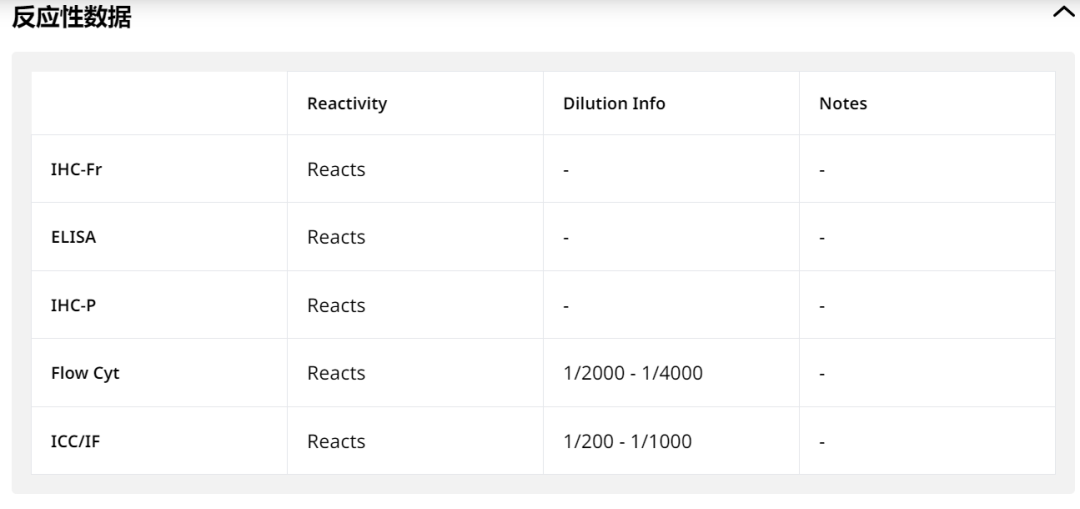Click the Flow Cyt notes dash

tap(822, 374)
